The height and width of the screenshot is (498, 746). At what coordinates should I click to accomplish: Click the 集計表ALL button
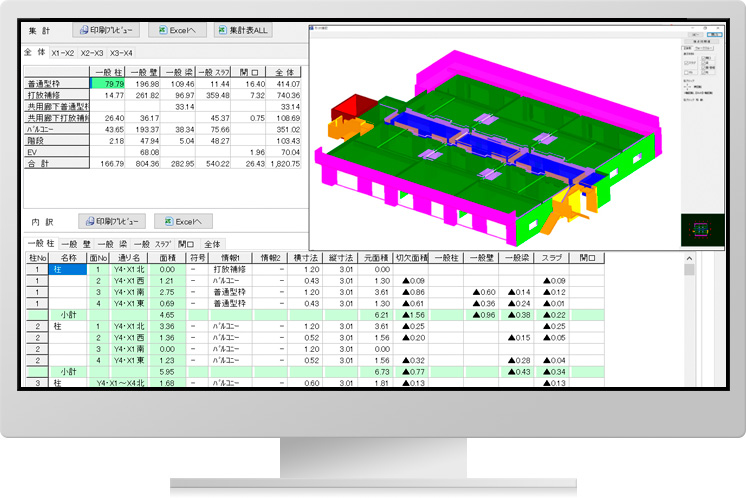pos(243,30)
